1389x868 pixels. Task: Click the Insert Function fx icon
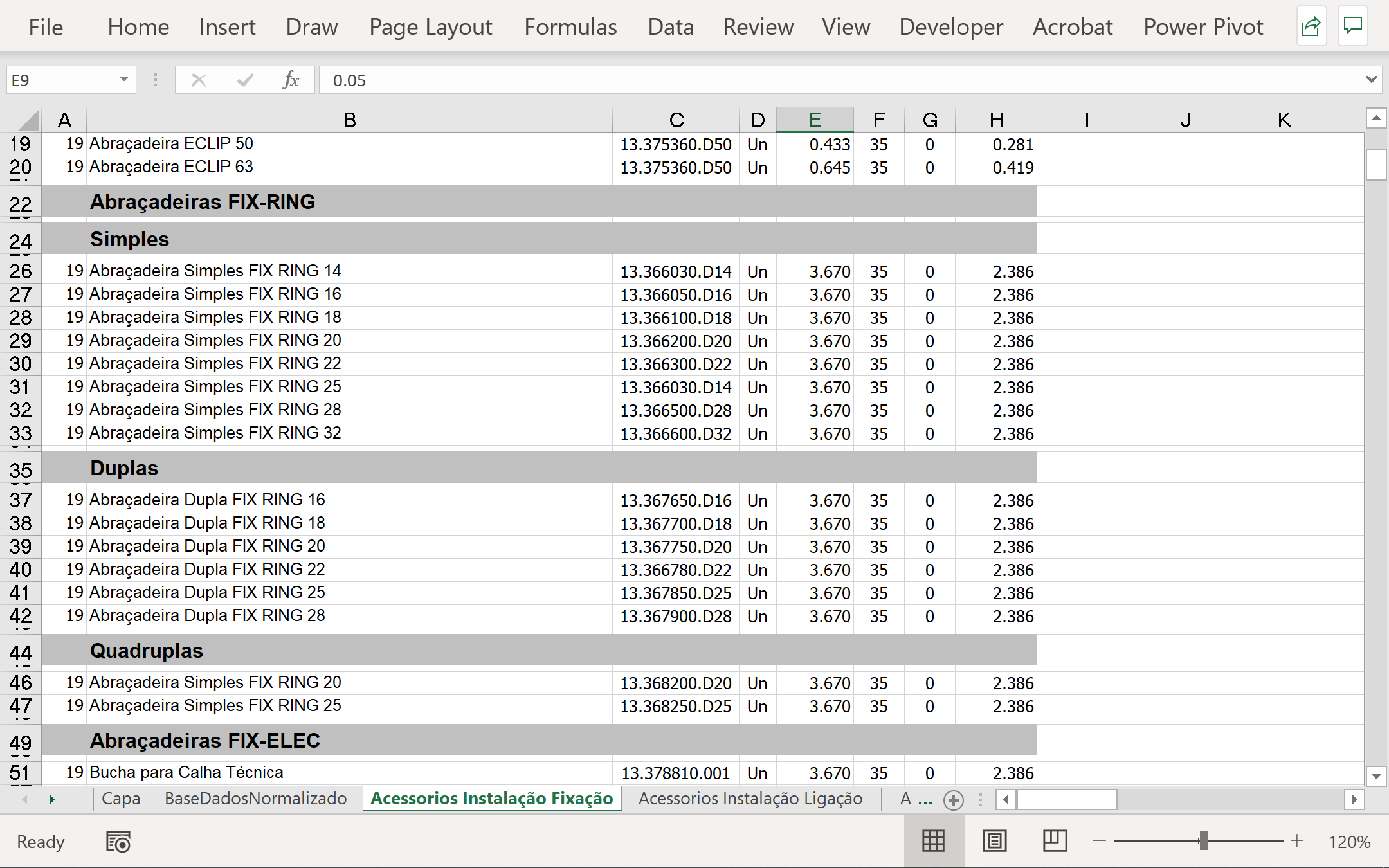click(291, 80)
